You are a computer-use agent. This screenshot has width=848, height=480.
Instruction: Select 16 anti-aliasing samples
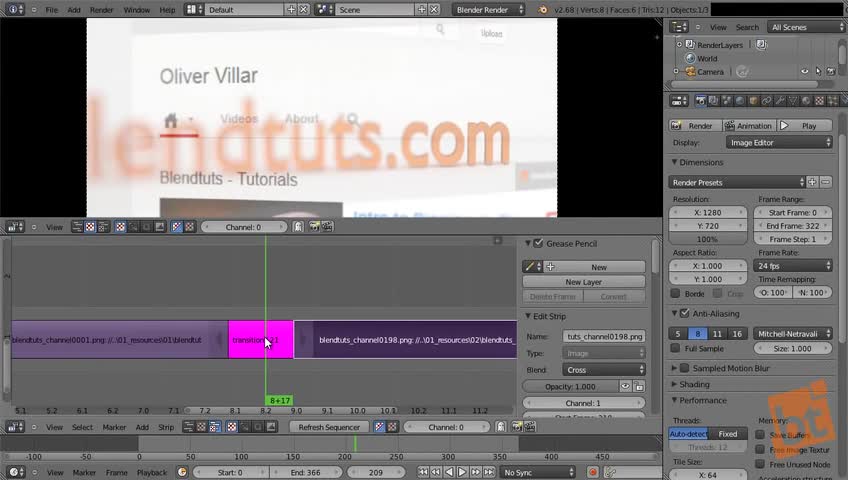(x=737, y=334)
